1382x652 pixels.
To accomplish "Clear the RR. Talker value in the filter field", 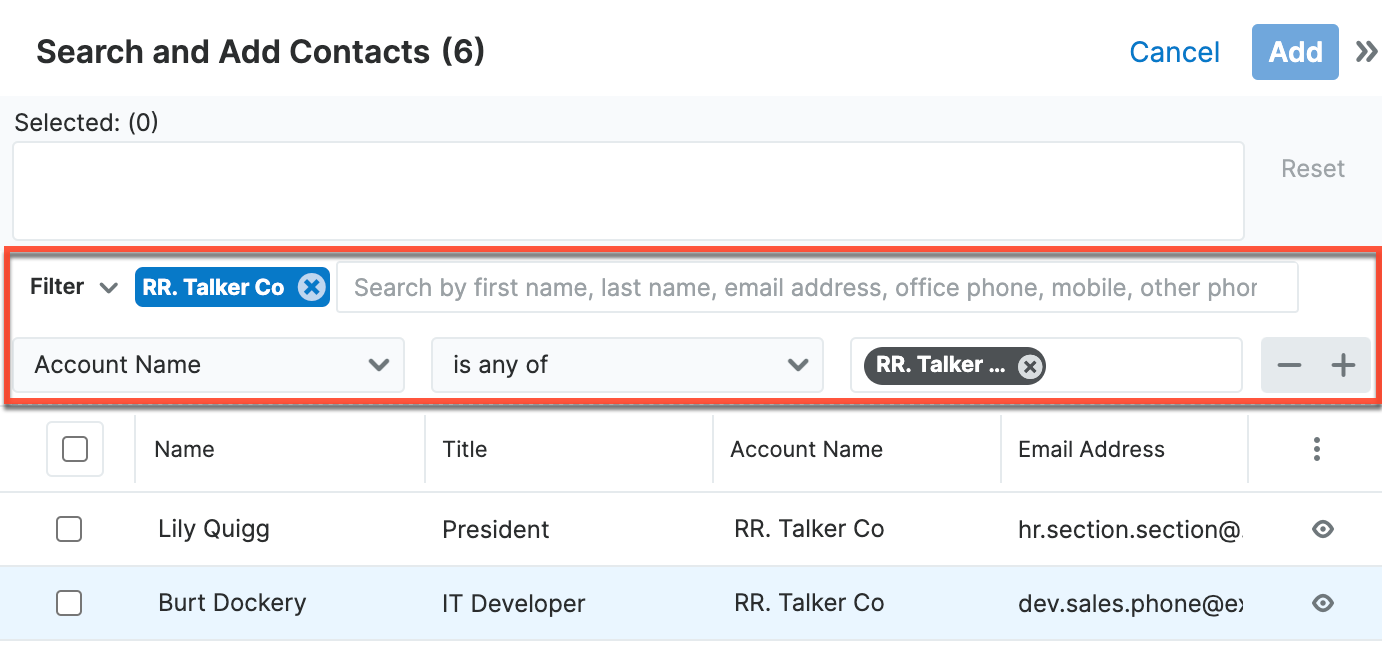I will tap(1029, 366).
